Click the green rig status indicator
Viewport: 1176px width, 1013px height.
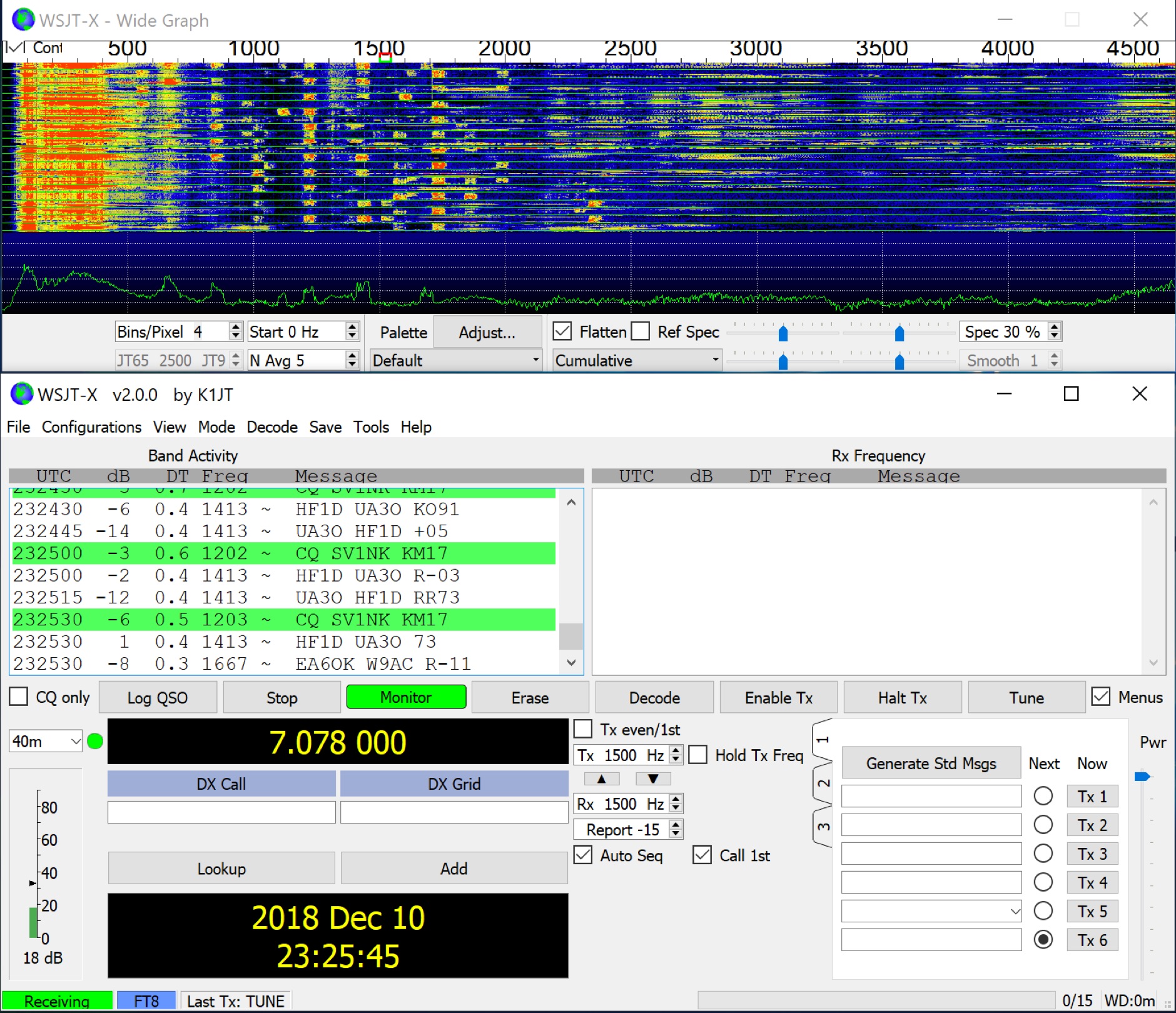point(95,742)
